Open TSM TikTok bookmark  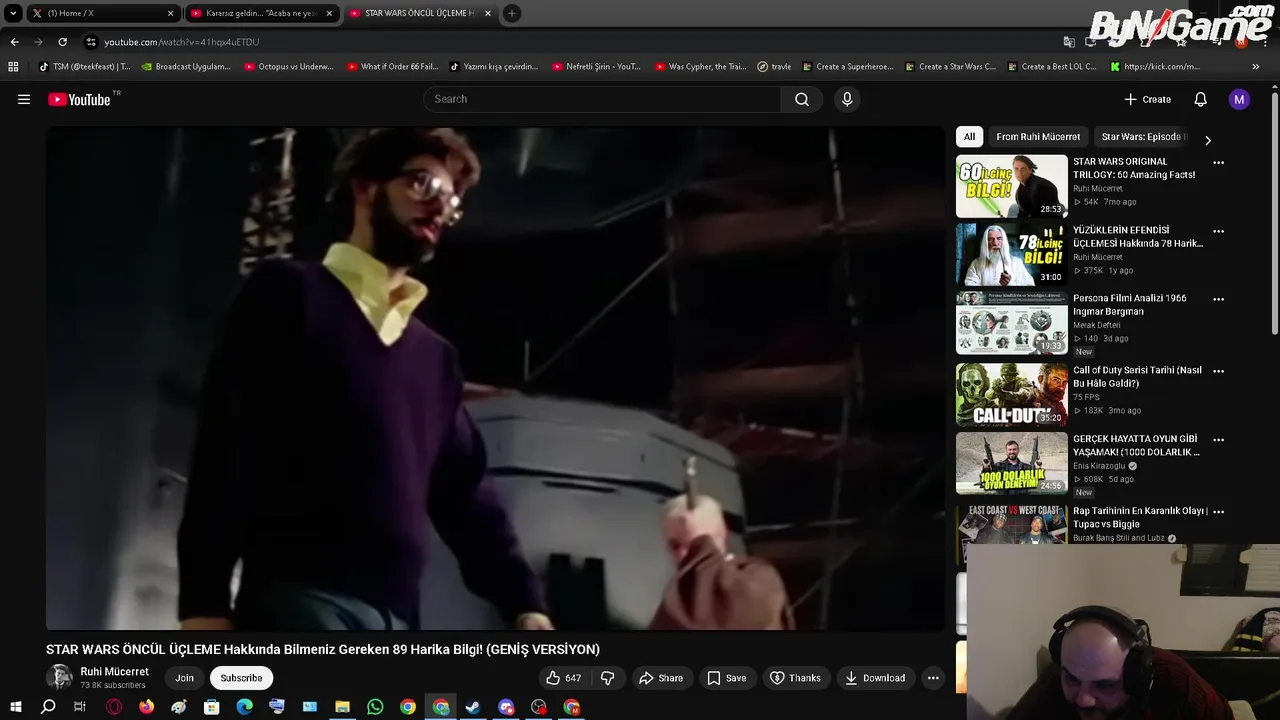click(x=84, y=67)
